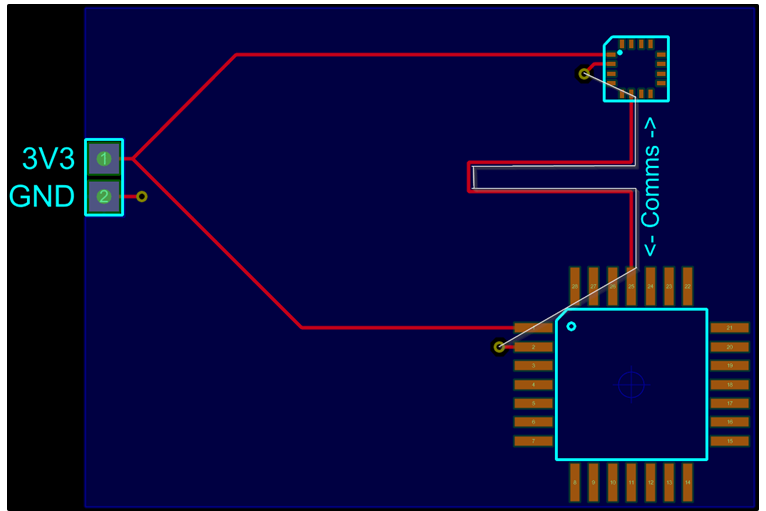This screenshot has width=766, height=511.
Task: Click pad 15 on the large IC
Action: [729, 441]
